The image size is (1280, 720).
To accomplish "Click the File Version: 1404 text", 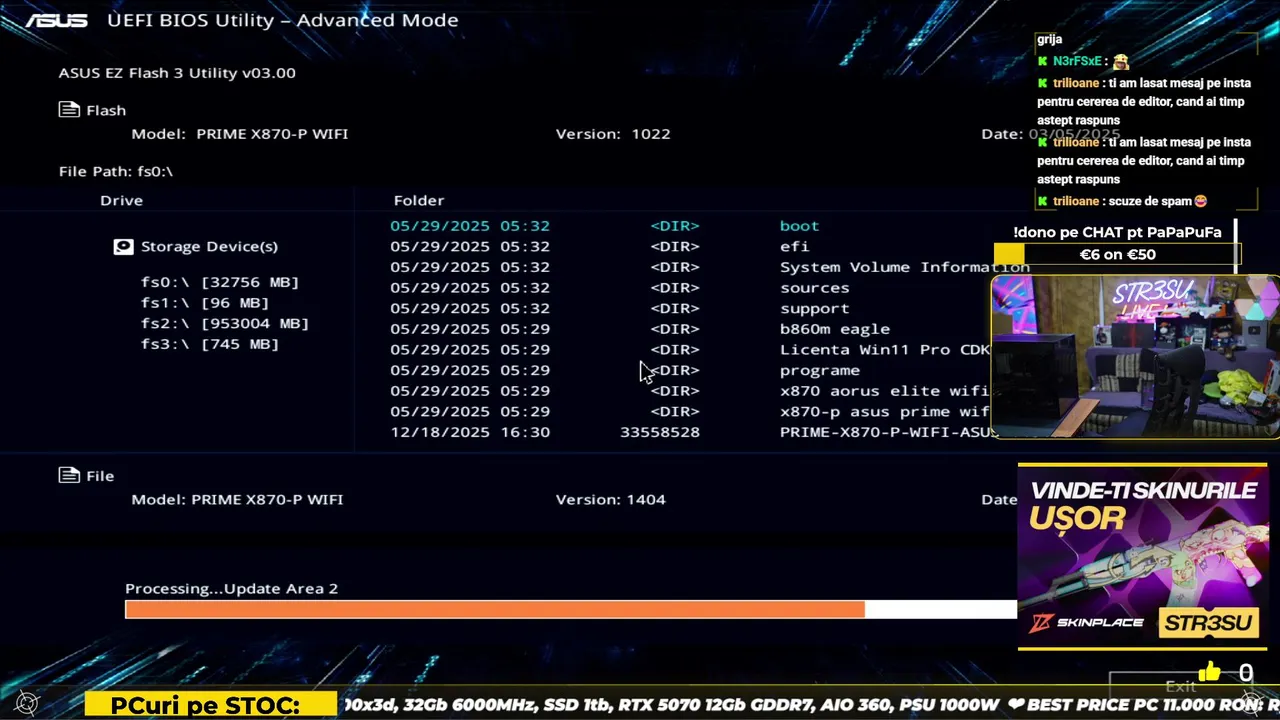I will [x=611, y=499].
